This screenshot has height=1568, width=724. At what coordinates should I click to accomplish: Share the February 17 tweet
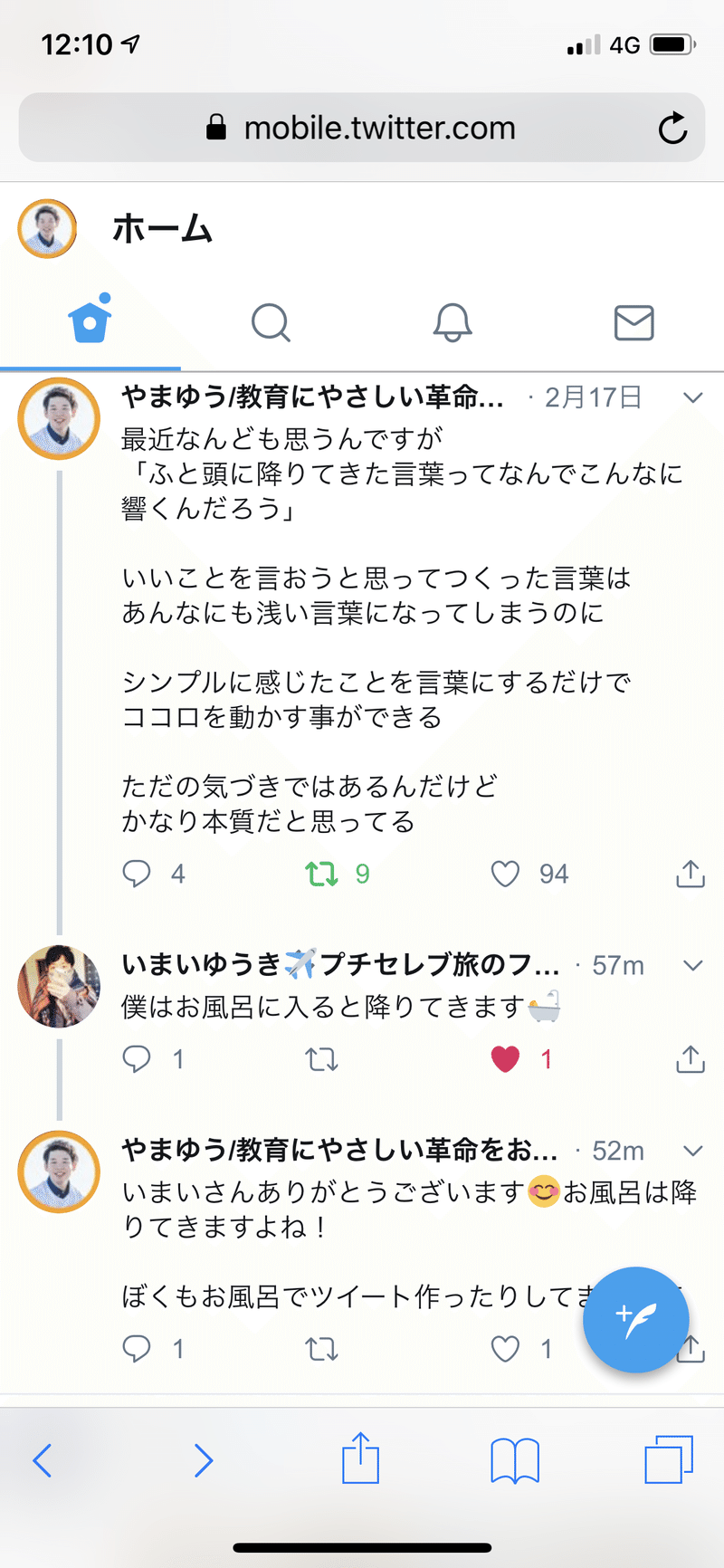[690, 874]
